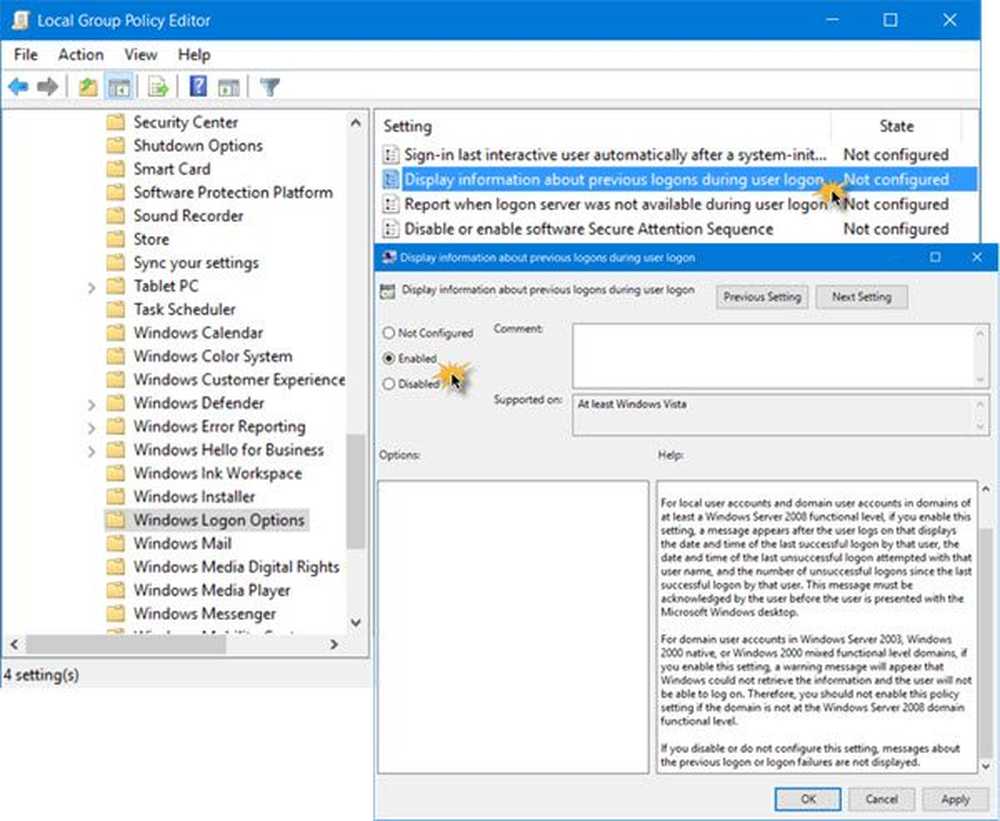Click the Export List toolbar icon
This screenshot has width=1000, height=821.
pos(157,88)
